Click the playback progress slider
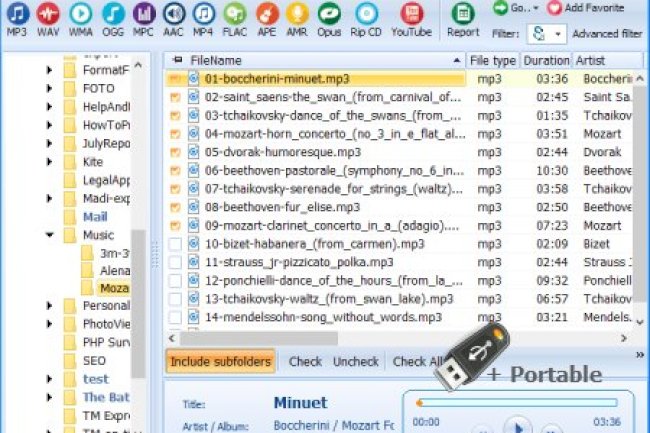Screen dimensions: 650x433 click(518, 402)
